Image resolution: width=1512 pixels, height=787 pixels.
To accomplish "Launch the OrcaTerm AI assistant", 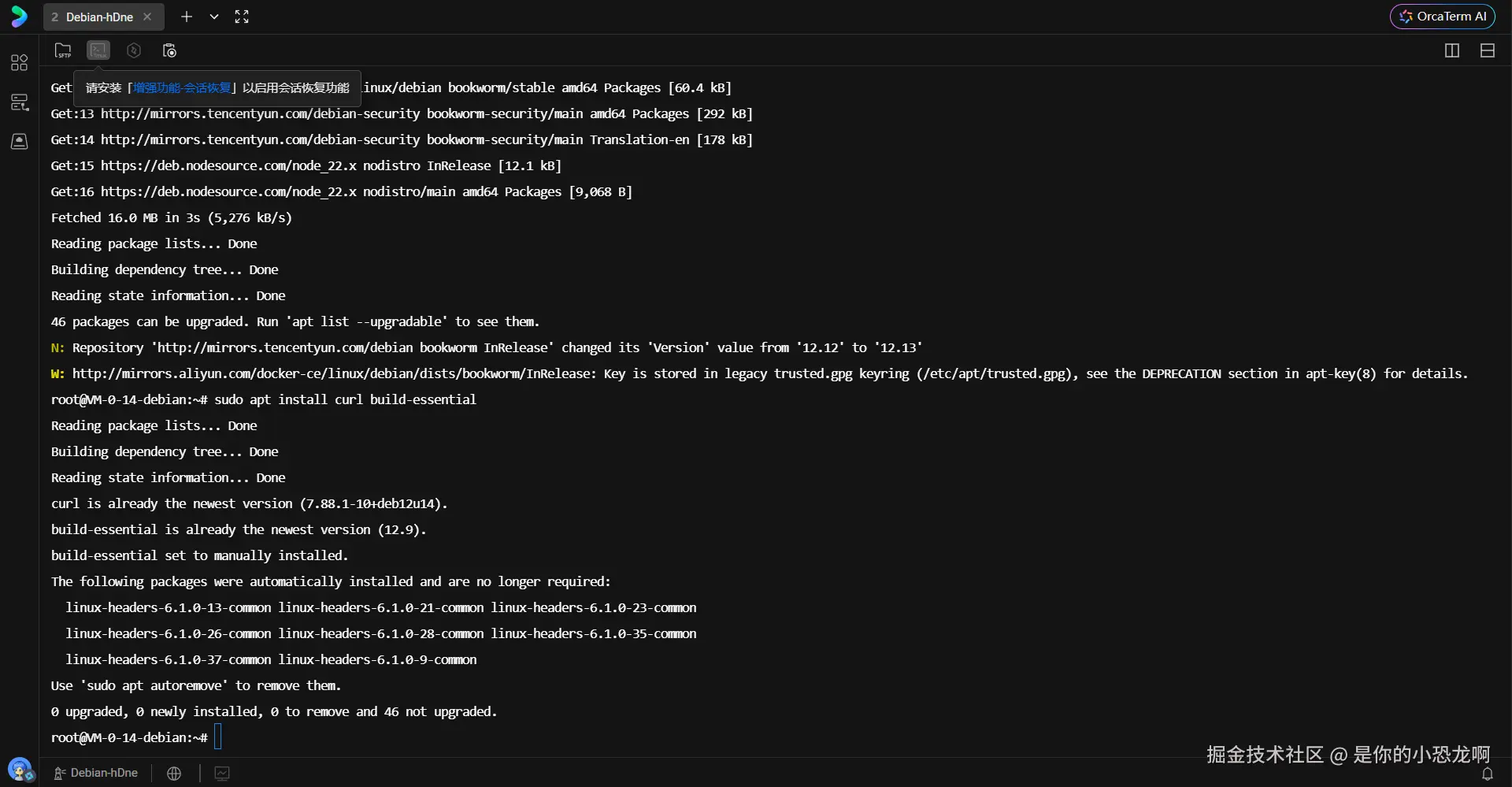I will (x=1443, y=16).
